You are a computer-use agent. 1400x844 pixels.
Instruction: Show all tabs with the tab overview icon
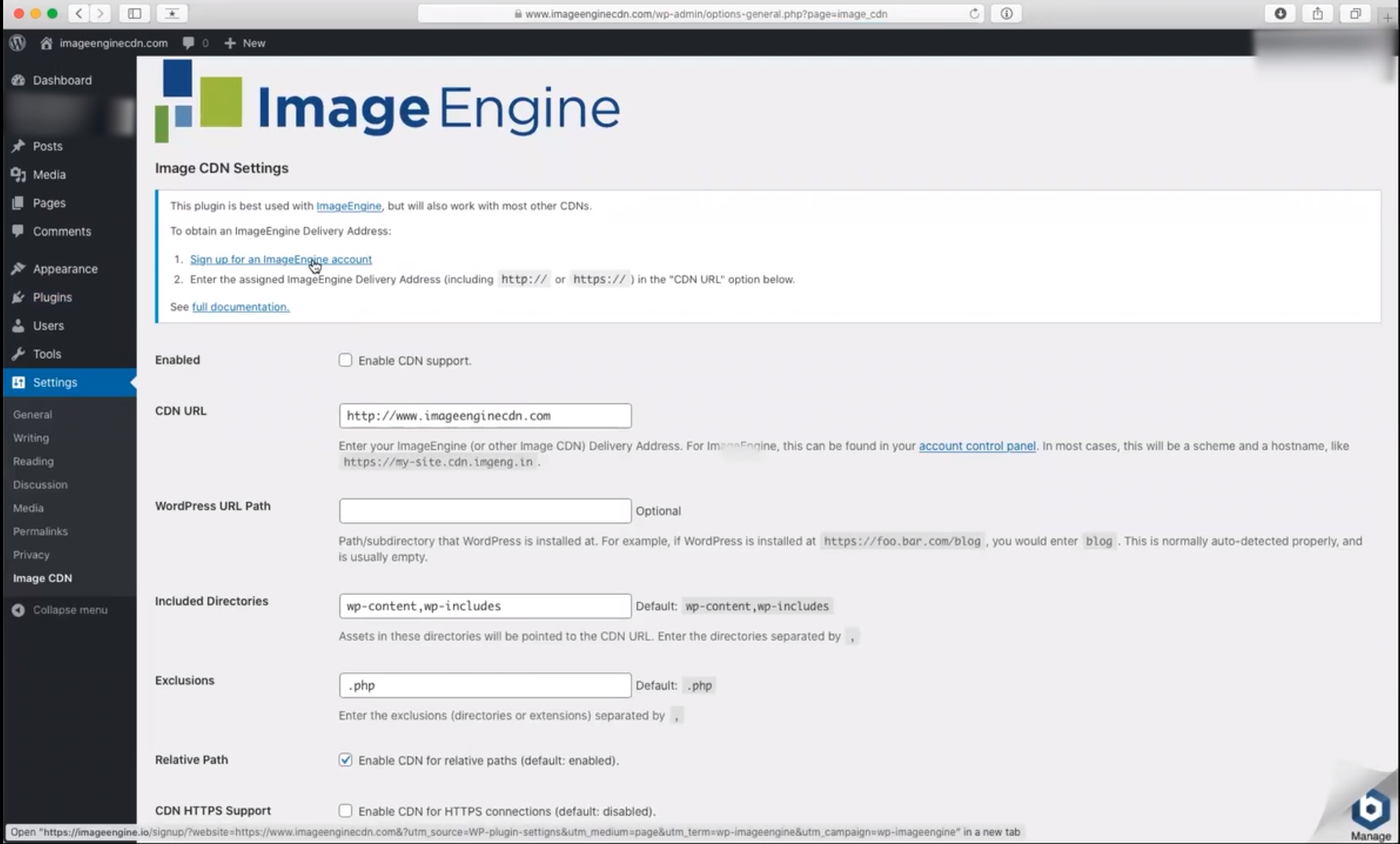pos(1355,13)
